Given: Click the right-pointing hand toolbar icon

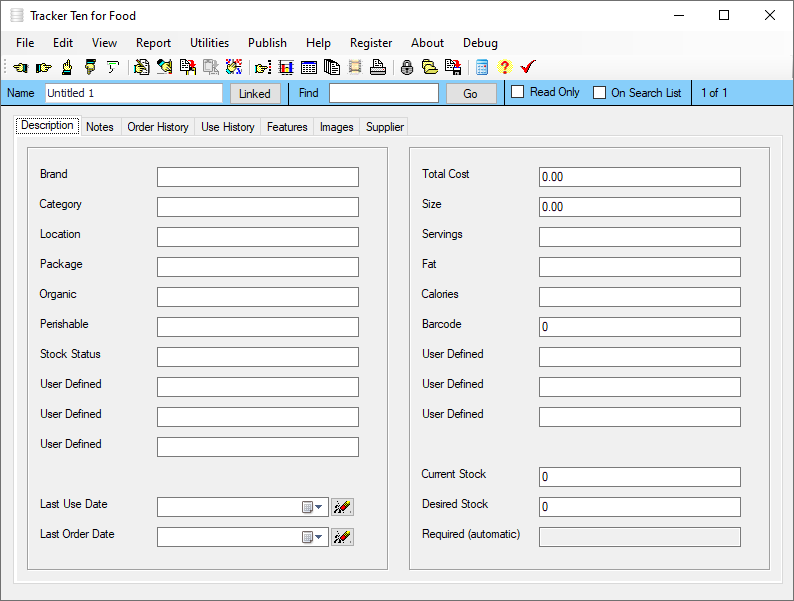Looking at the screenshot, I should 43,68.
